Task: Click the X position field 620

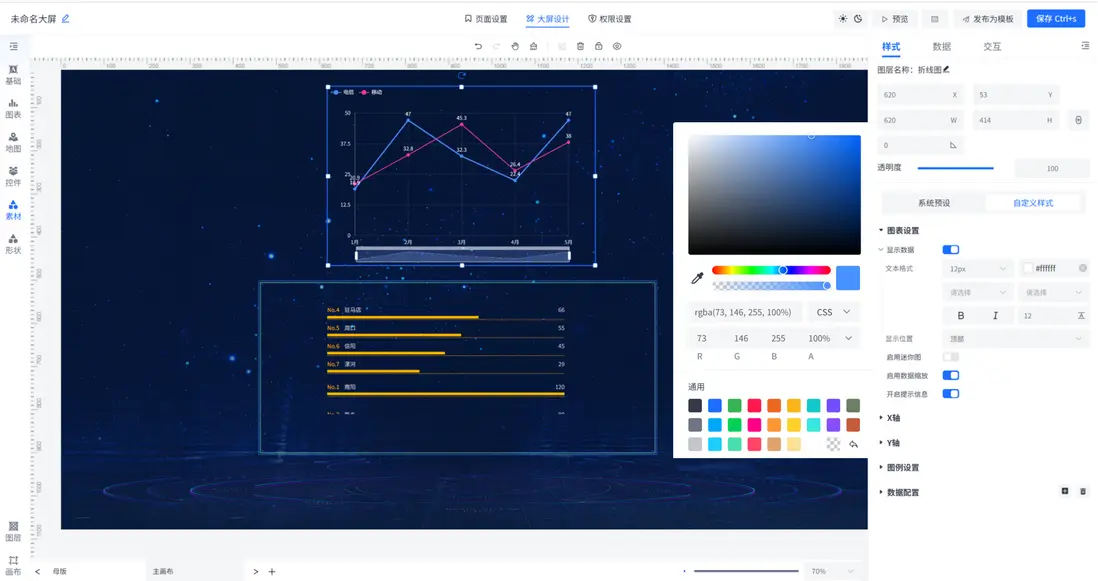Action: coord(919,94)
